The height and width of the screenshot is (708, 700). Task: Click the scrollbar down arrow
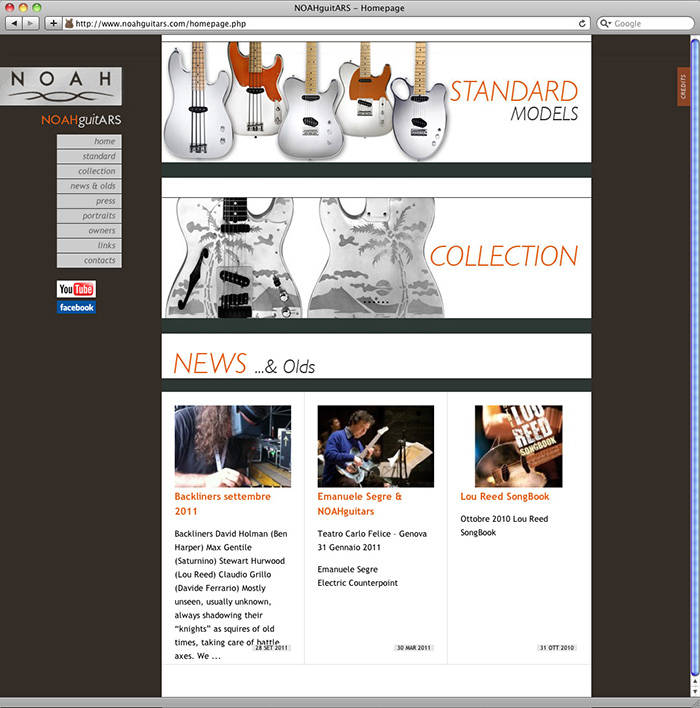[695, 691]
